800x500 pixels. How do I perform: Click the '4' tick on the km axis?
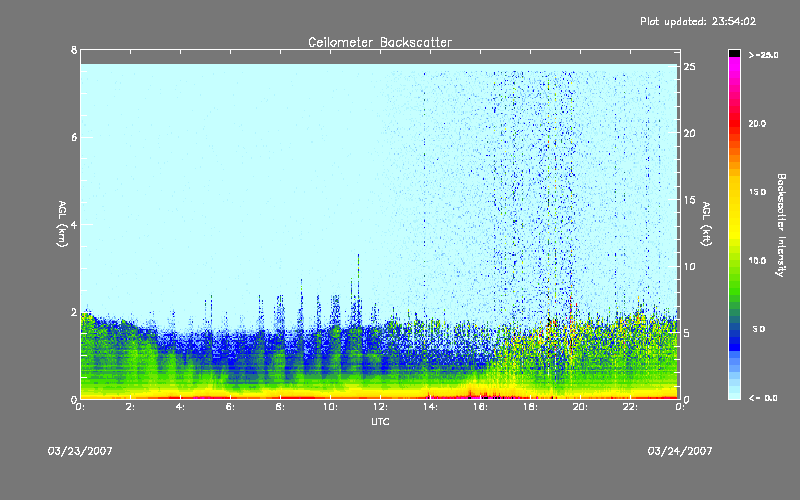pyautogui.click(x=74, y=224)
